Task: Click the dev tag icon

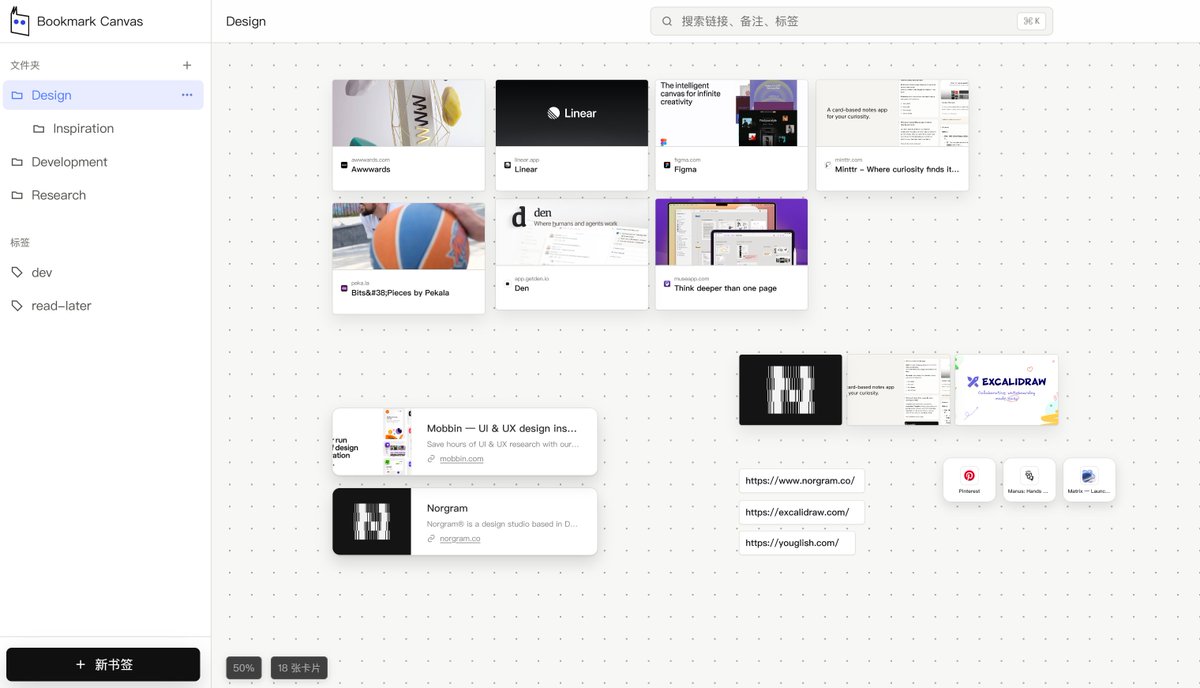Action: coord(17,272)
